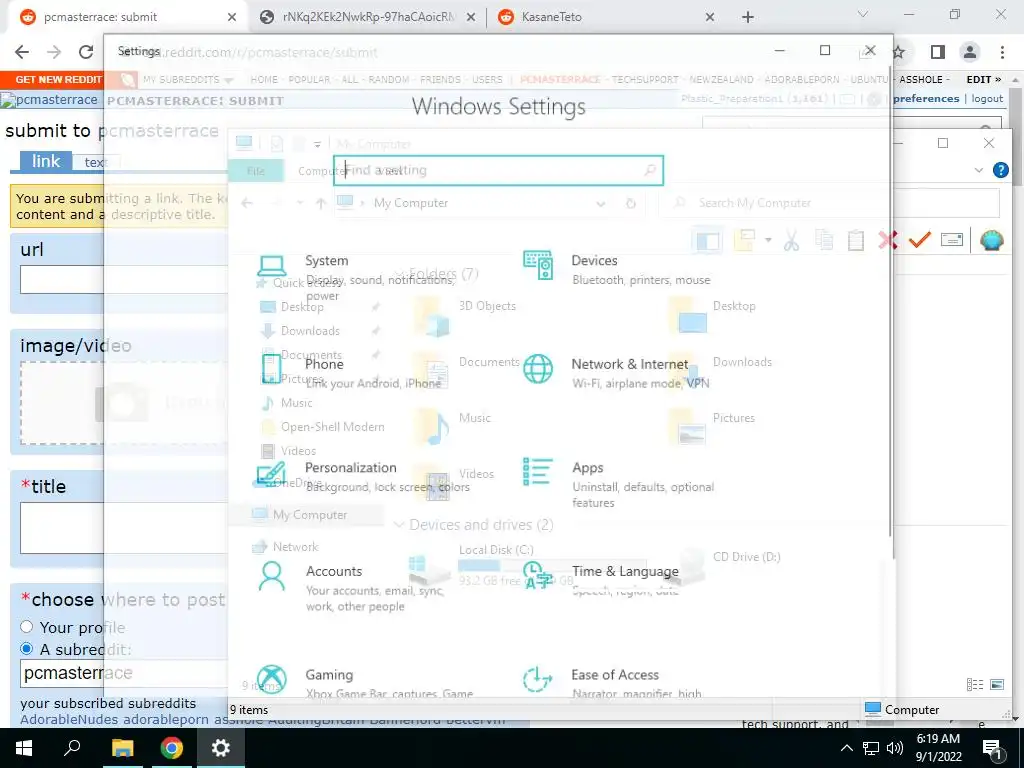Click the reddit url input field
This screenshot has height=768, width=1024.
[124, 280]
